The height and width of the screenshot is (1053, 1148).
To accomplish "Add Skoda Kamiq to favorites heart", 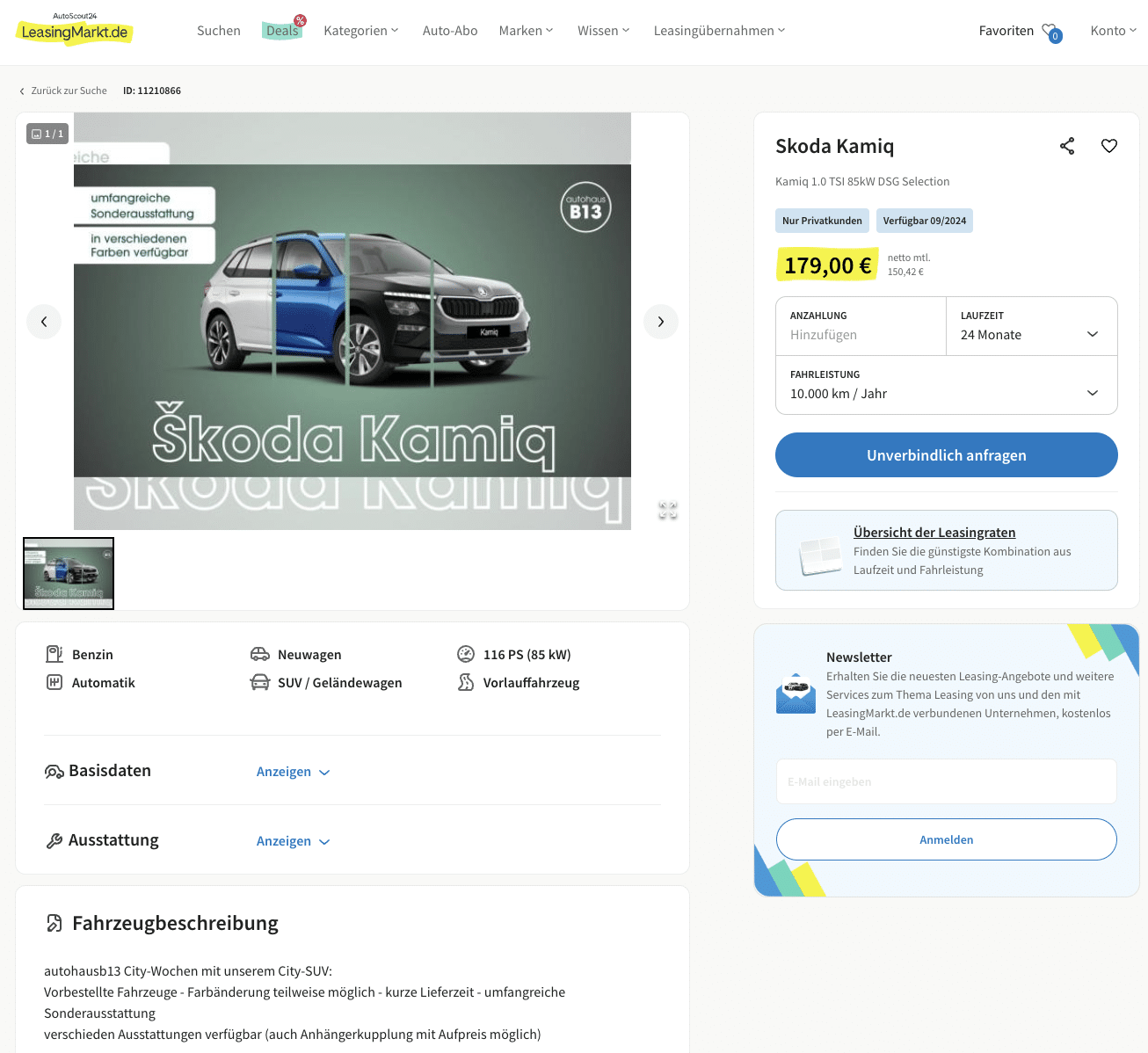I will point(1109,146).
